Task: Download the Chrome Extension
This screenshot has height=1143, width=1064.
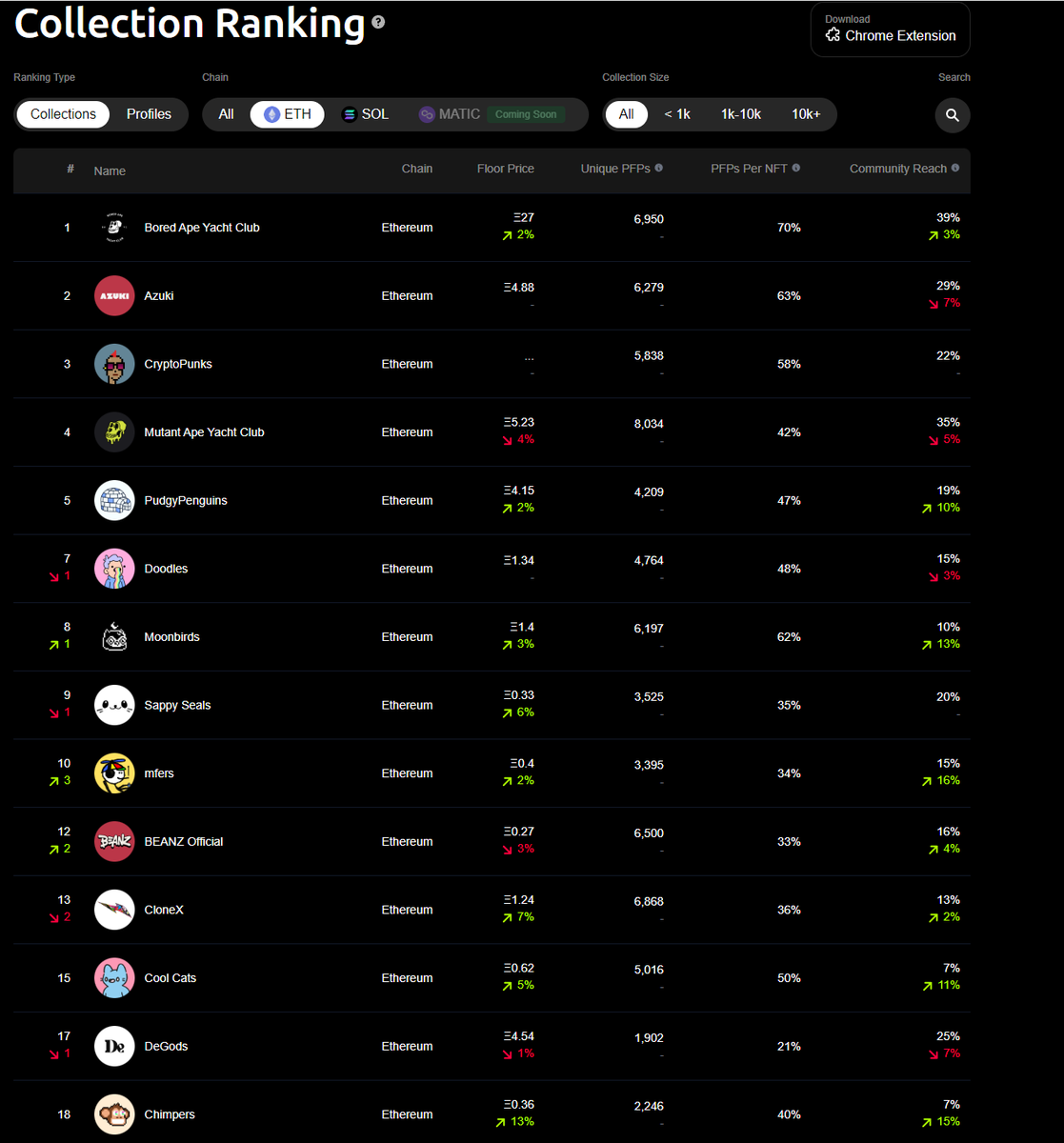Action: click(890, 30)
